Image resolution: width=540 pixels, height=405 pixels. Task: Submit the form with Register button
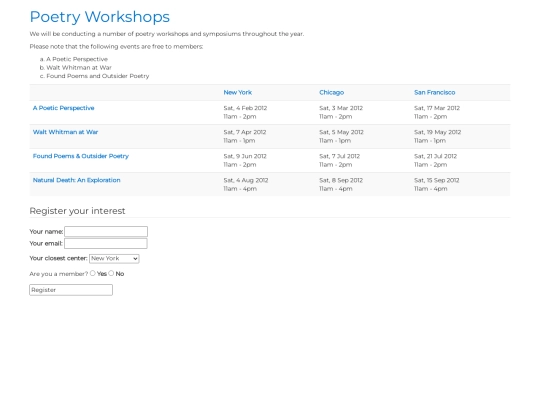click(x=71, y=290)
